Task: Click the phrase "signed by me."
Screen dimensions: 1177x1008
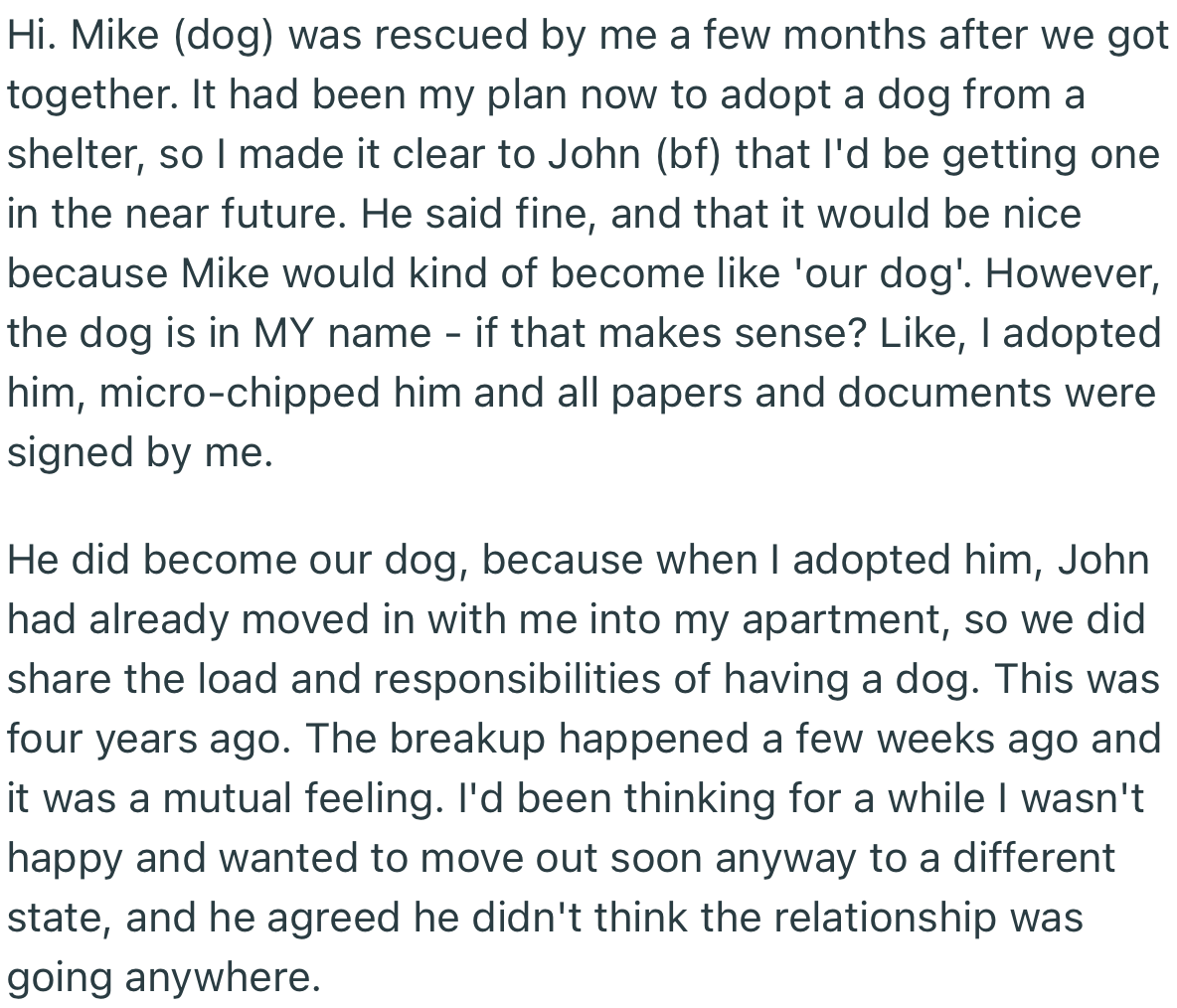Action: (x=139, y=454)
